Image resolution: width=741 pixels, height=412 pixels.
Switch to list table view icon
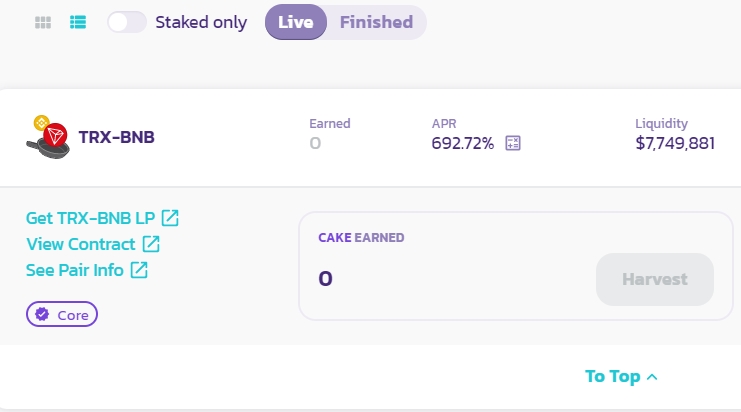(78, 22)
